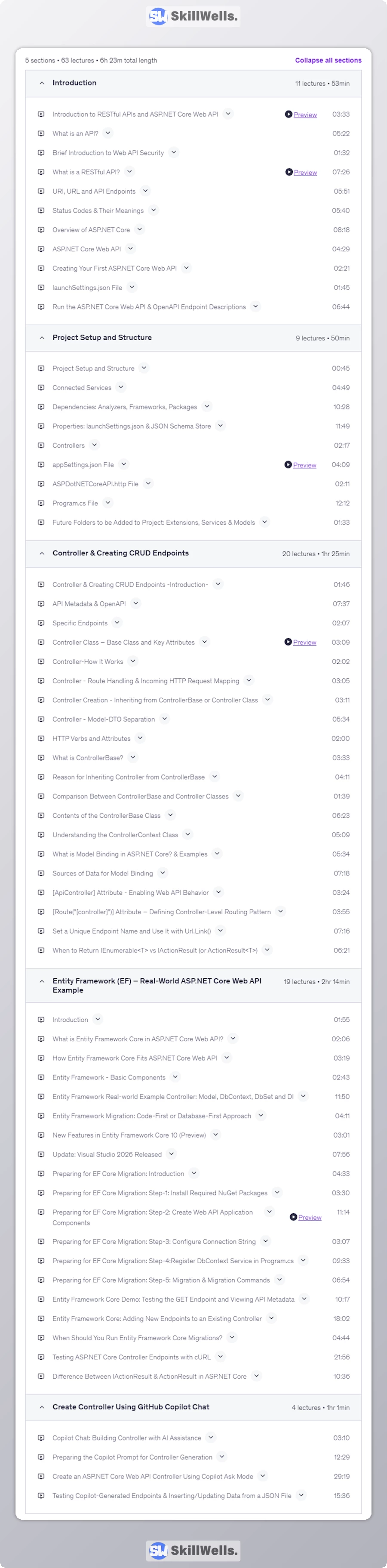Viewport: 387px width, 1568px height.
Task: Click lecture title Comparison Between ControllerBase and Controller Classes
Action: (x=141, y=796)
